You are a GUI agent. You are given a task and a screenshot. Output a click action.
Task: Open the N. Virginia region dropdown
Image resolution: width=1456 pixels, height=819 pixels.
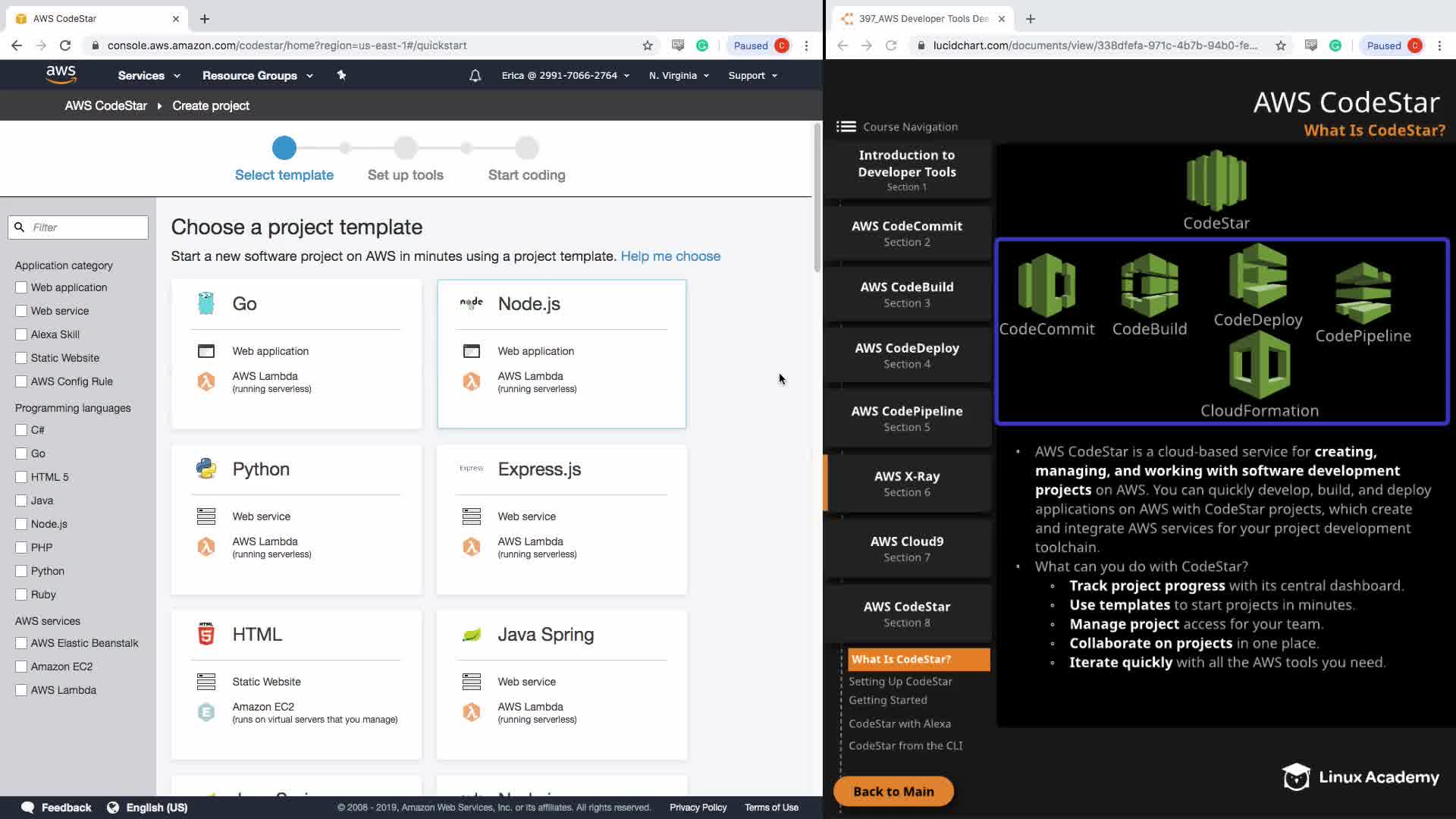point(679,75)
